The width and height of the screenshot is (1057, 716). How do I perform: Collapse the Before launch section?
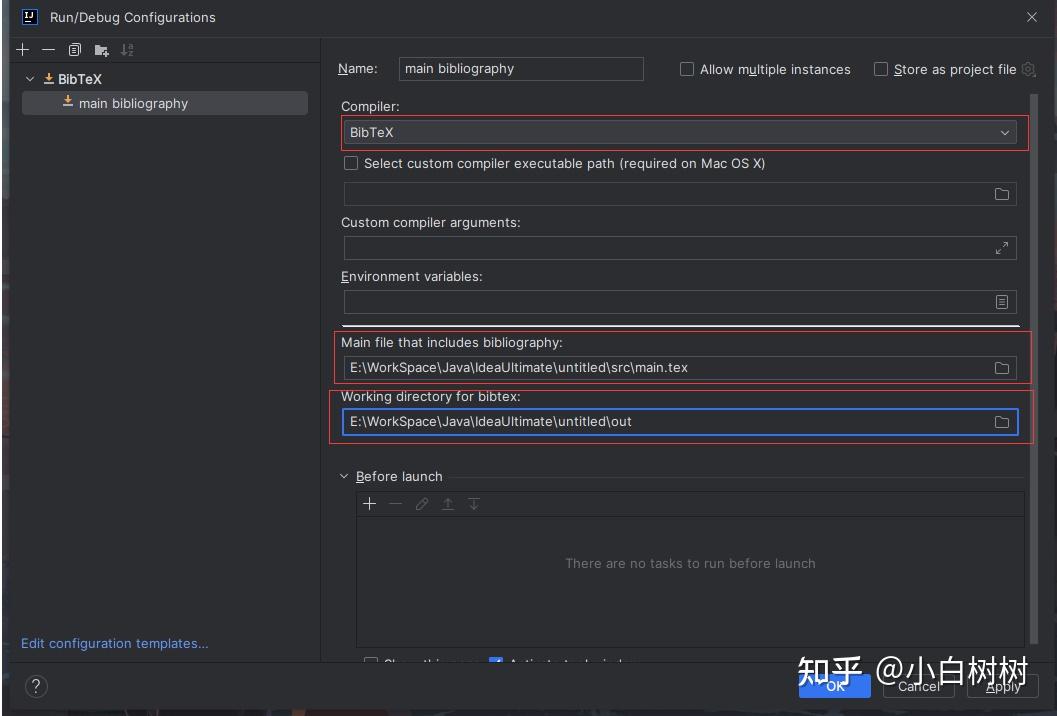(x=344, y=476)
